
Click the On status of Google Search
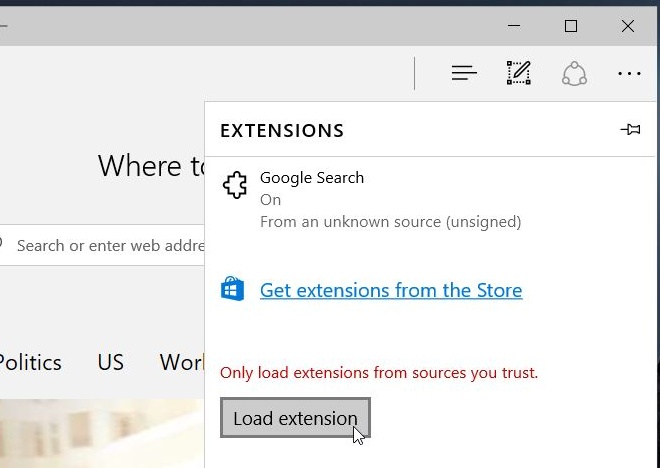click(x=270, y=200)
